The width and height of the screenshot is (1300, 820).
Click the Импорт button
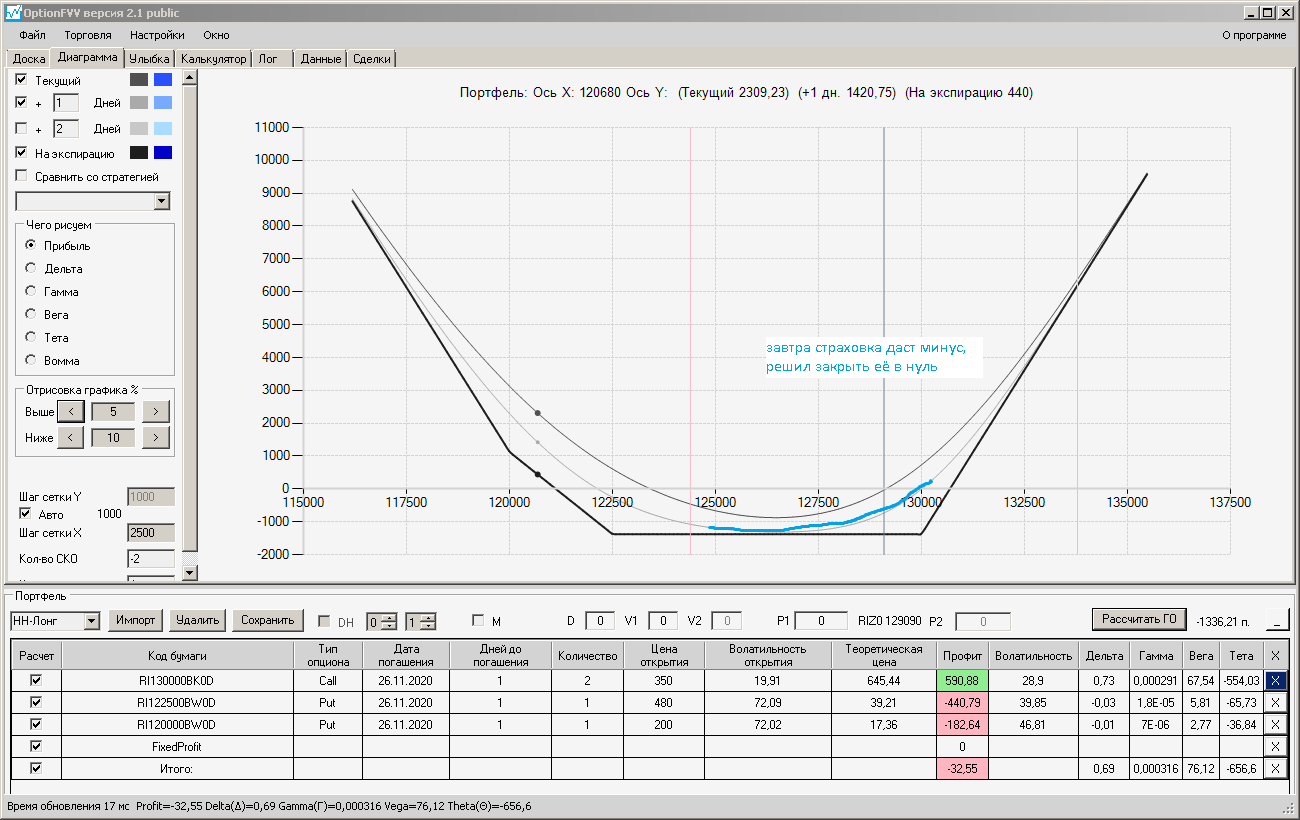pos(136,620)
